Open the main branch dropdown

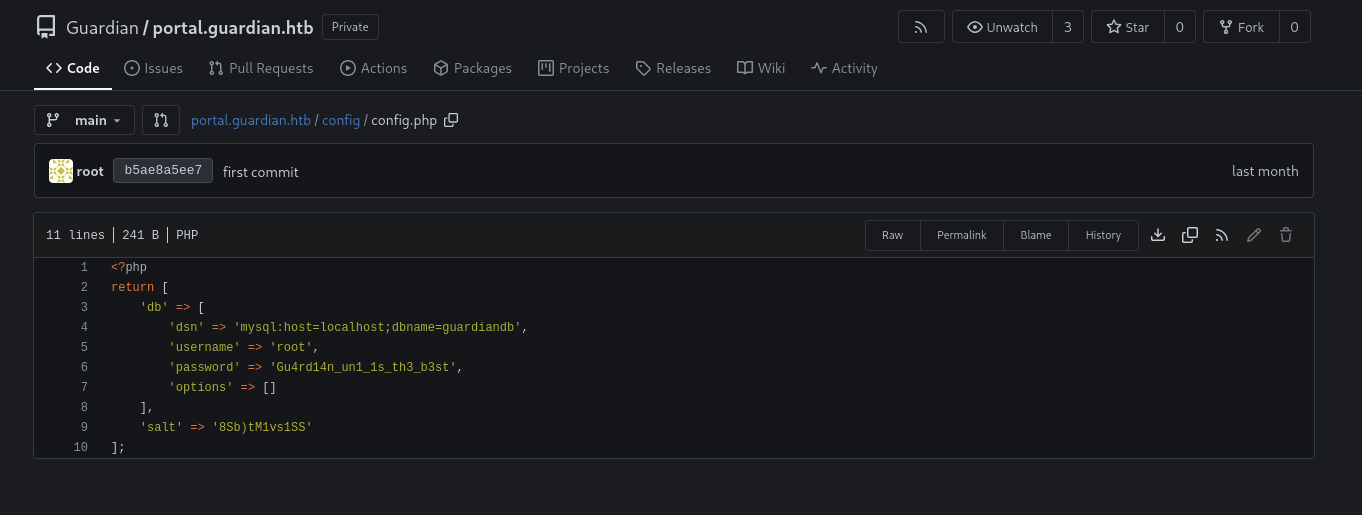pyautogui.click(x=84, y=120)
